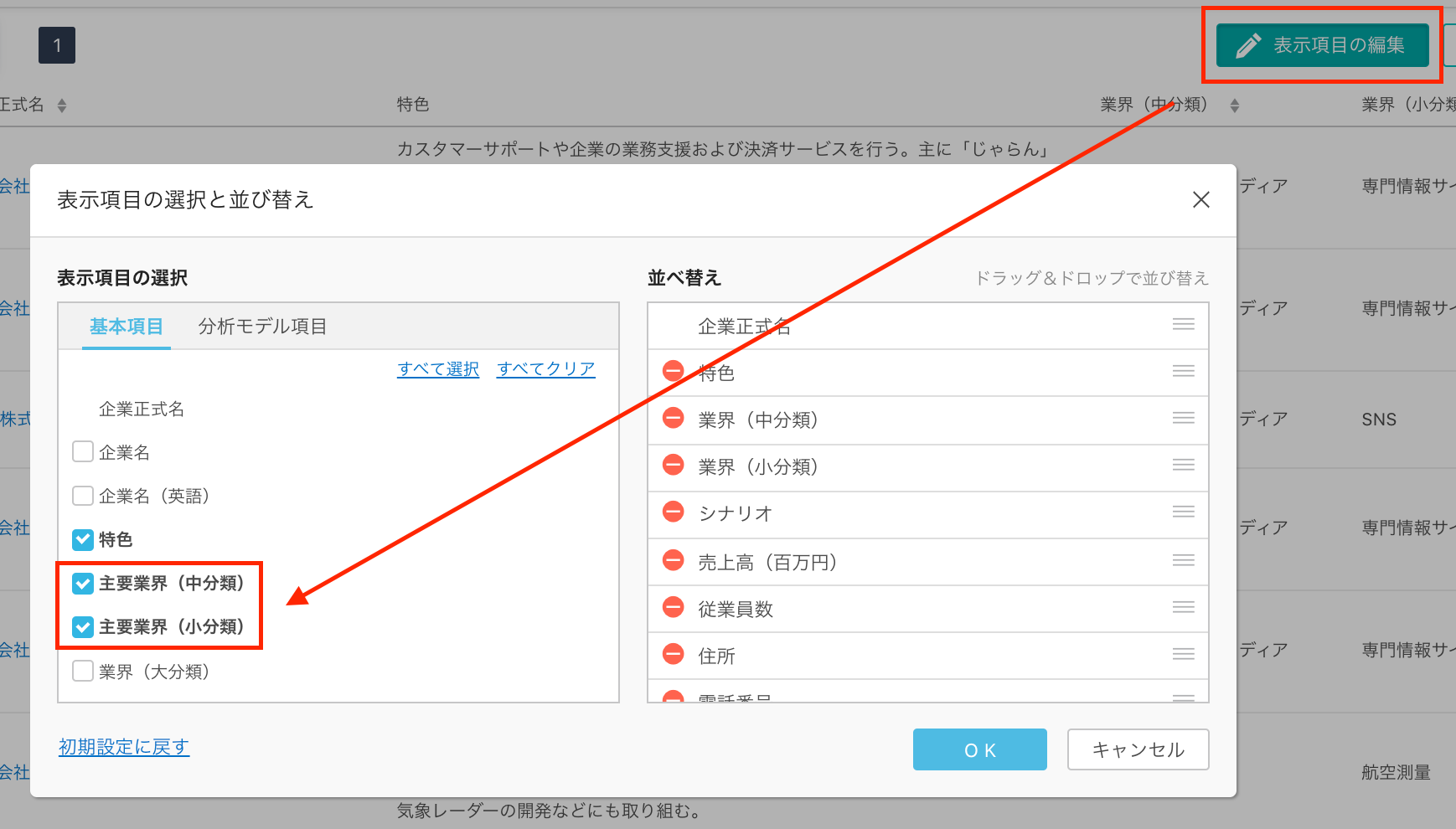
Task: Click 初期設定に戻す to reset defaults
Action: tap(124, 747)
